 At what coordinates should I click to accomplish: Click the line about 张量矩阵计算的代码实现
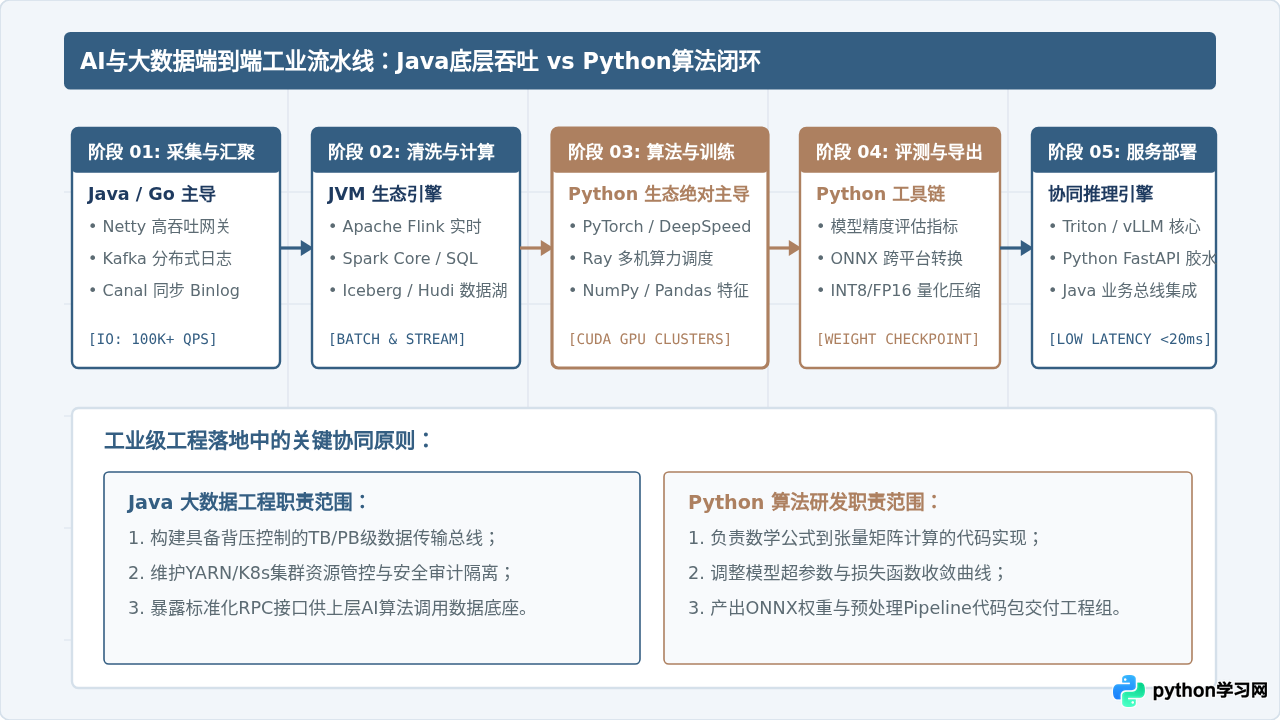tap(865, 538)
